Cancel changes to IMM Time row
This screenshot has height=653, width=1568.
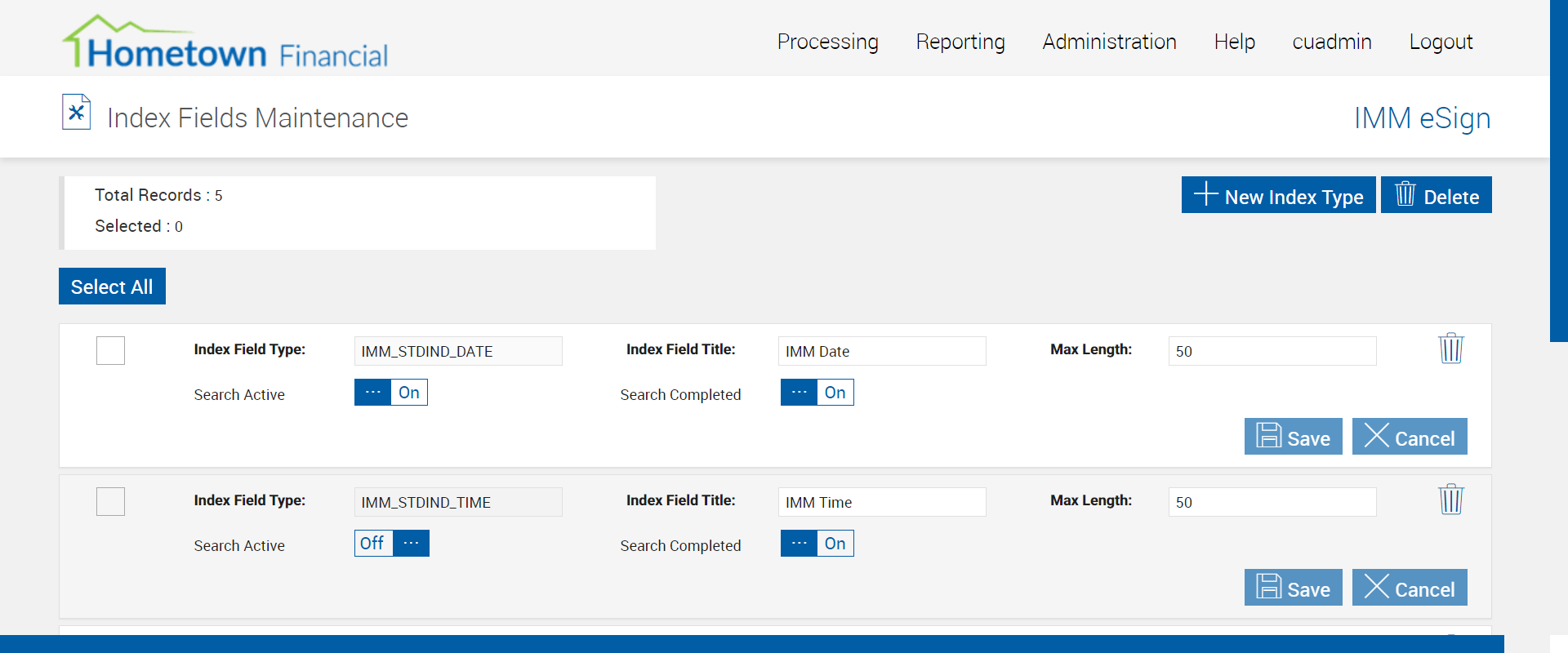pos(1409,588)
